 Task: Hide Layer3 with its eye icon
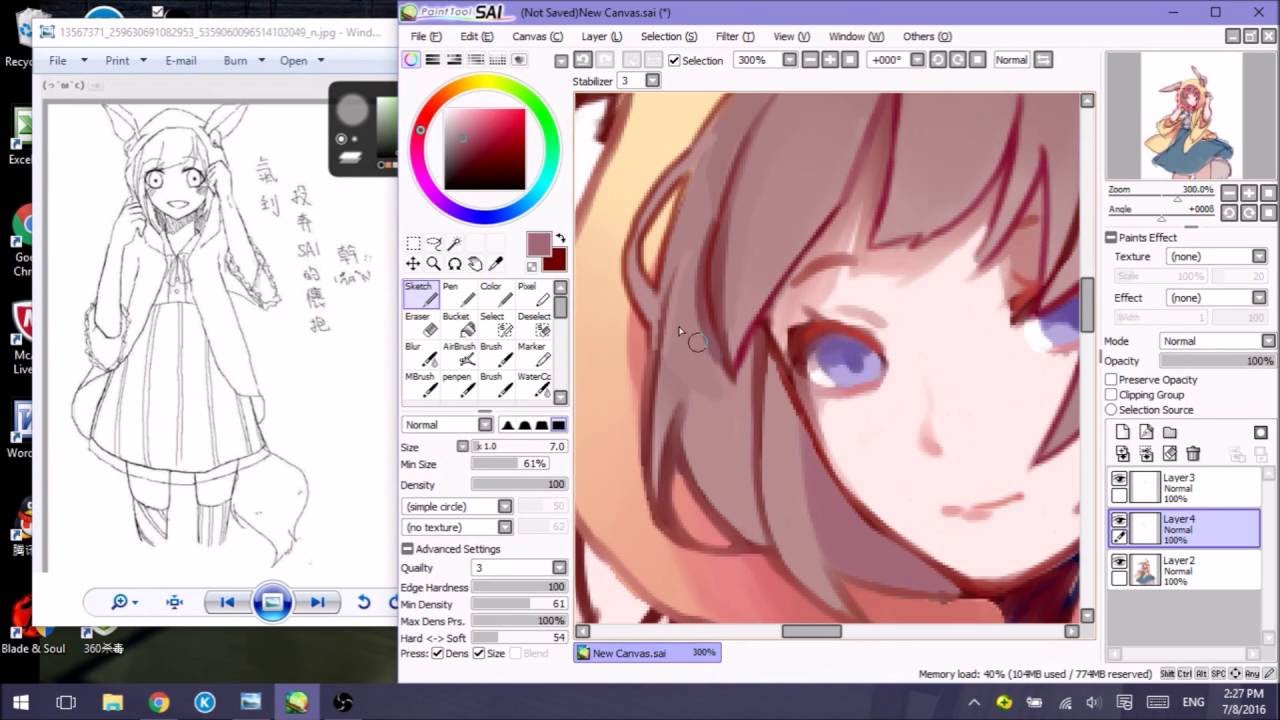(x=1119, y=479)
